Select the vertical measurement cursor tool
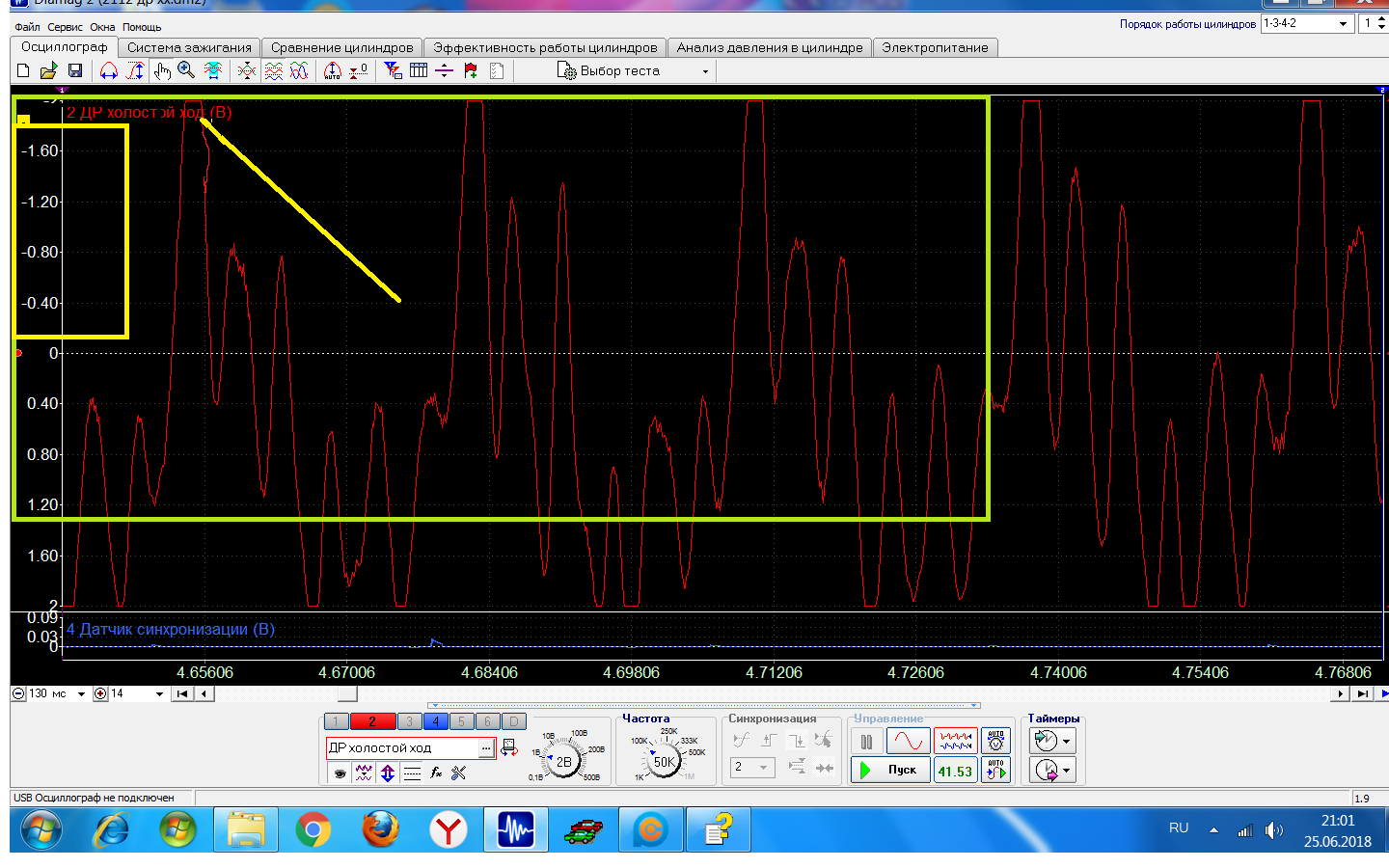The width and height of the screenshot is (1389, 868). 135,70
